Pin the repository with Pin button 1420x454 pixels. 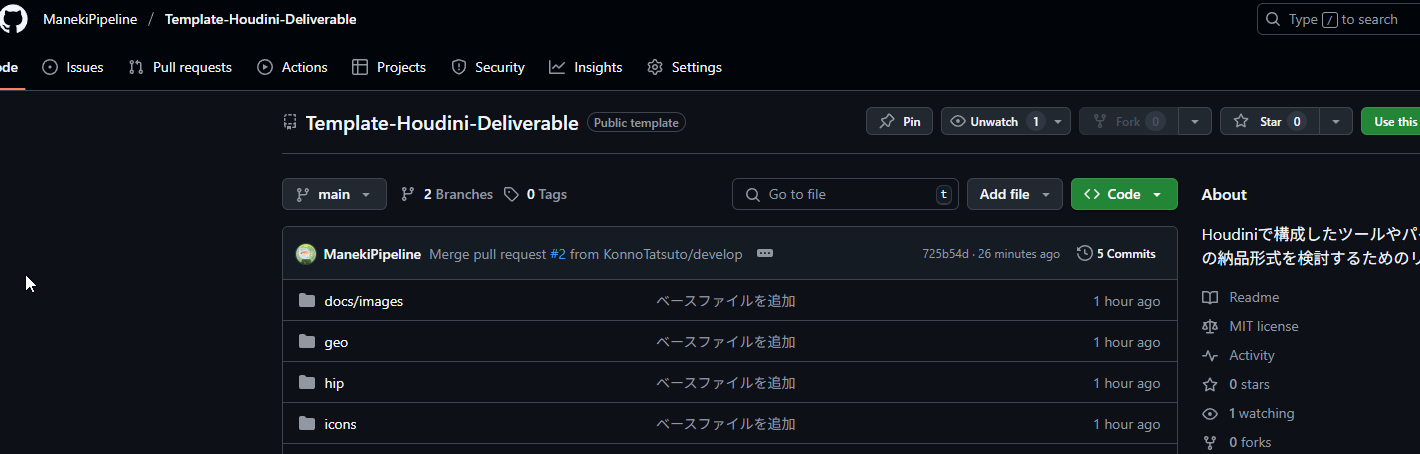click(899, 121)
